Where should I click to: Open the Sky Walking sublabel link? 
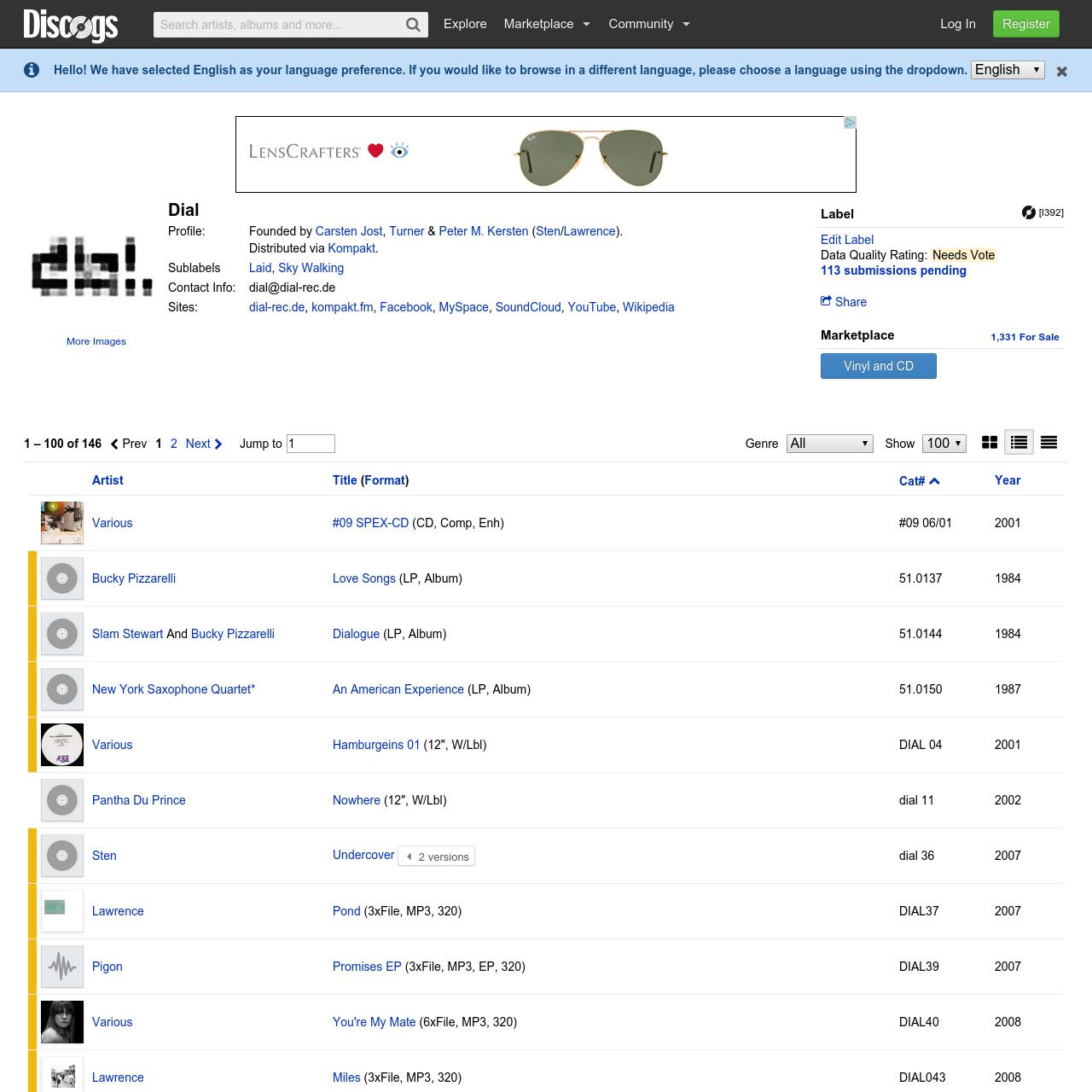point(311,268)
